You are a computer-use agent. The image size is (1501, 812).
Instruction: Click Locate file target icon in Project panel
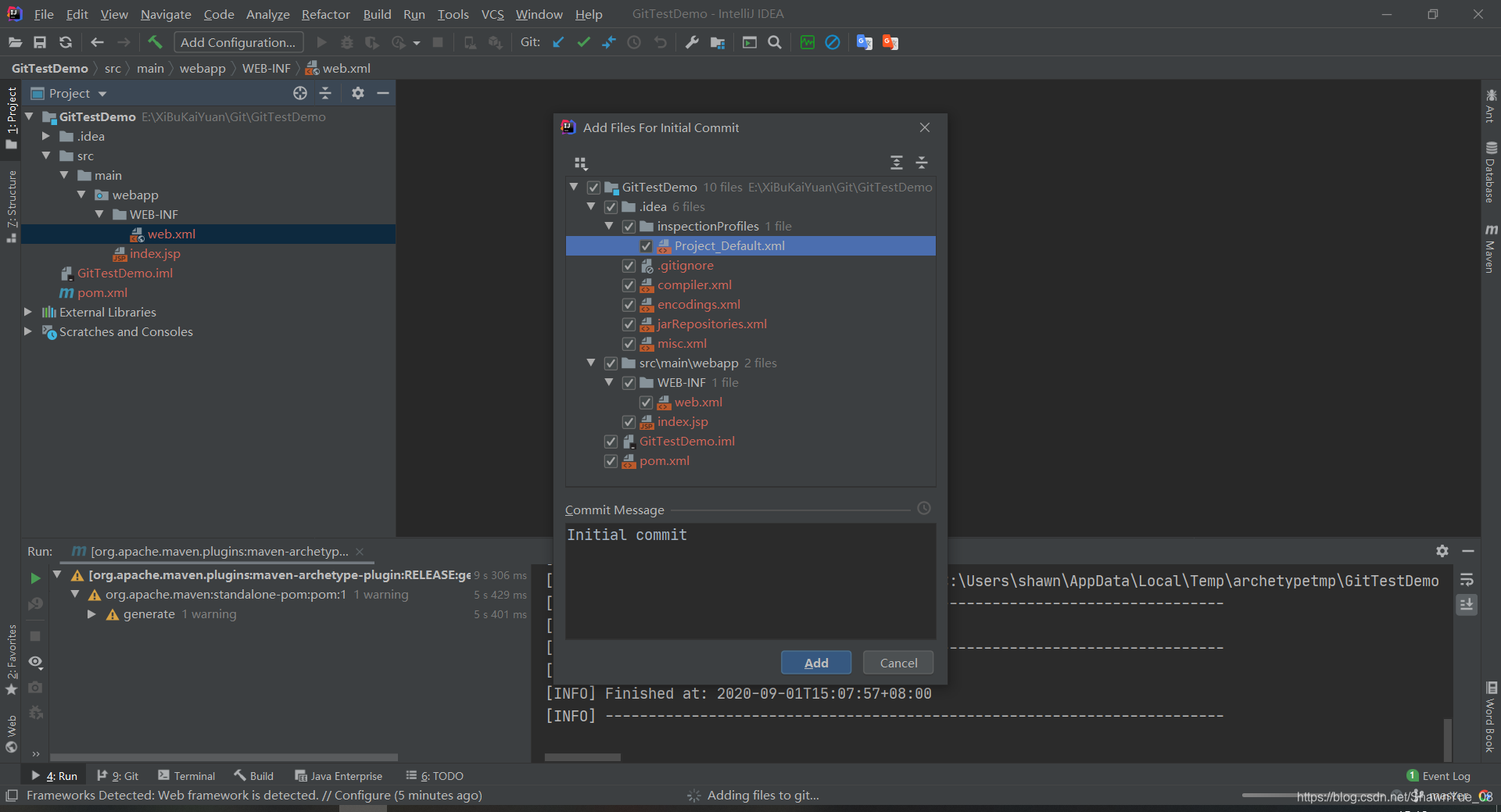click(300, 93)
